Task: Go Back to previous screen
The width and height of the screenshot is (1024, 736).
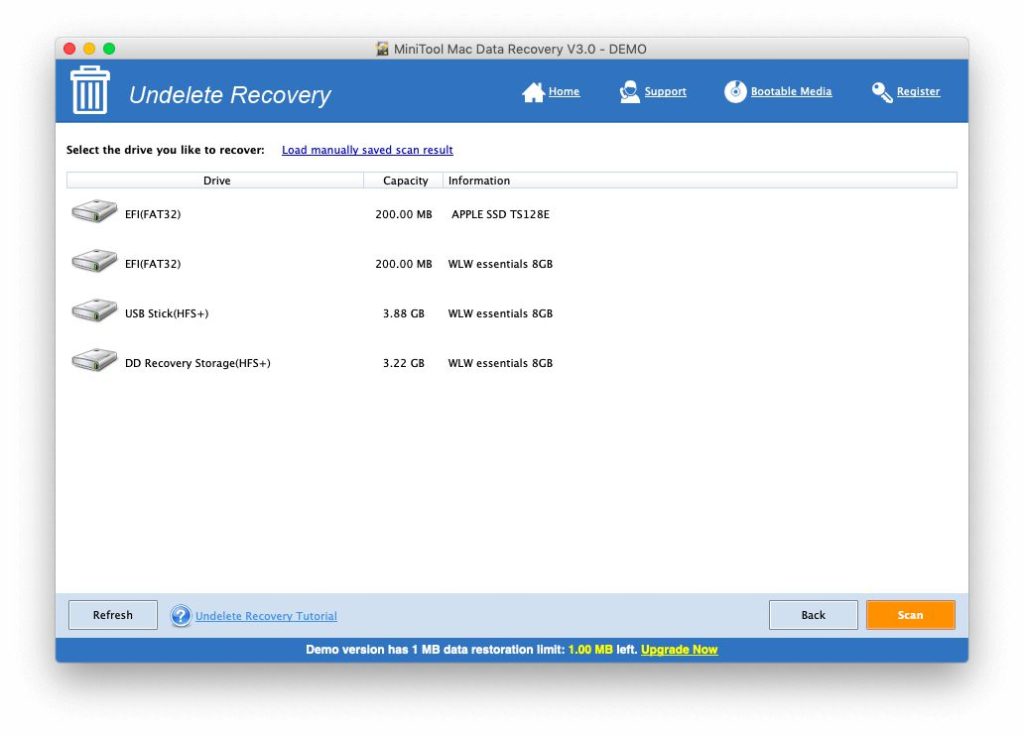Action: [x=813, y=615]
